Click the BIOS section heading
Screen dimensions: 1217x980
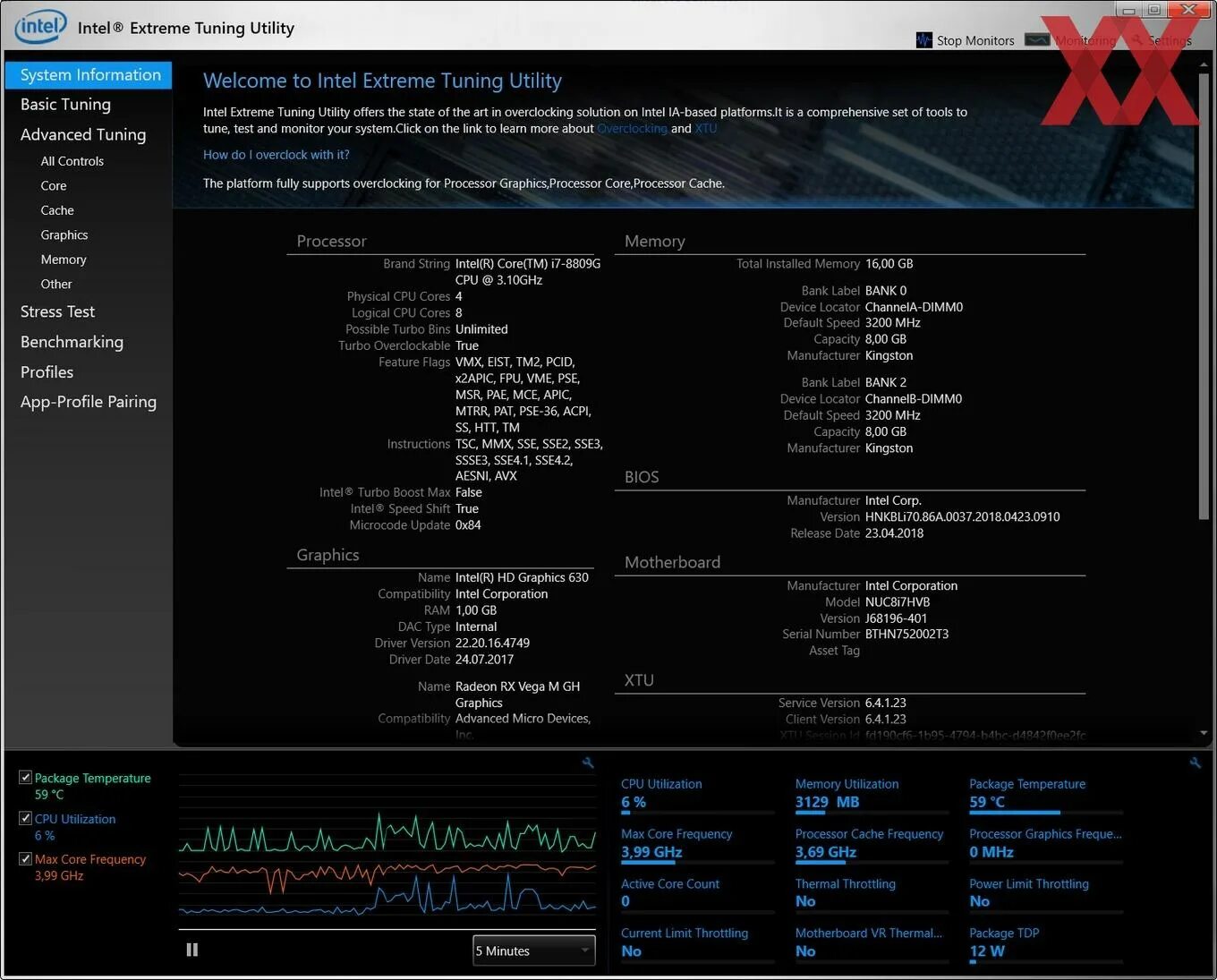642,477
